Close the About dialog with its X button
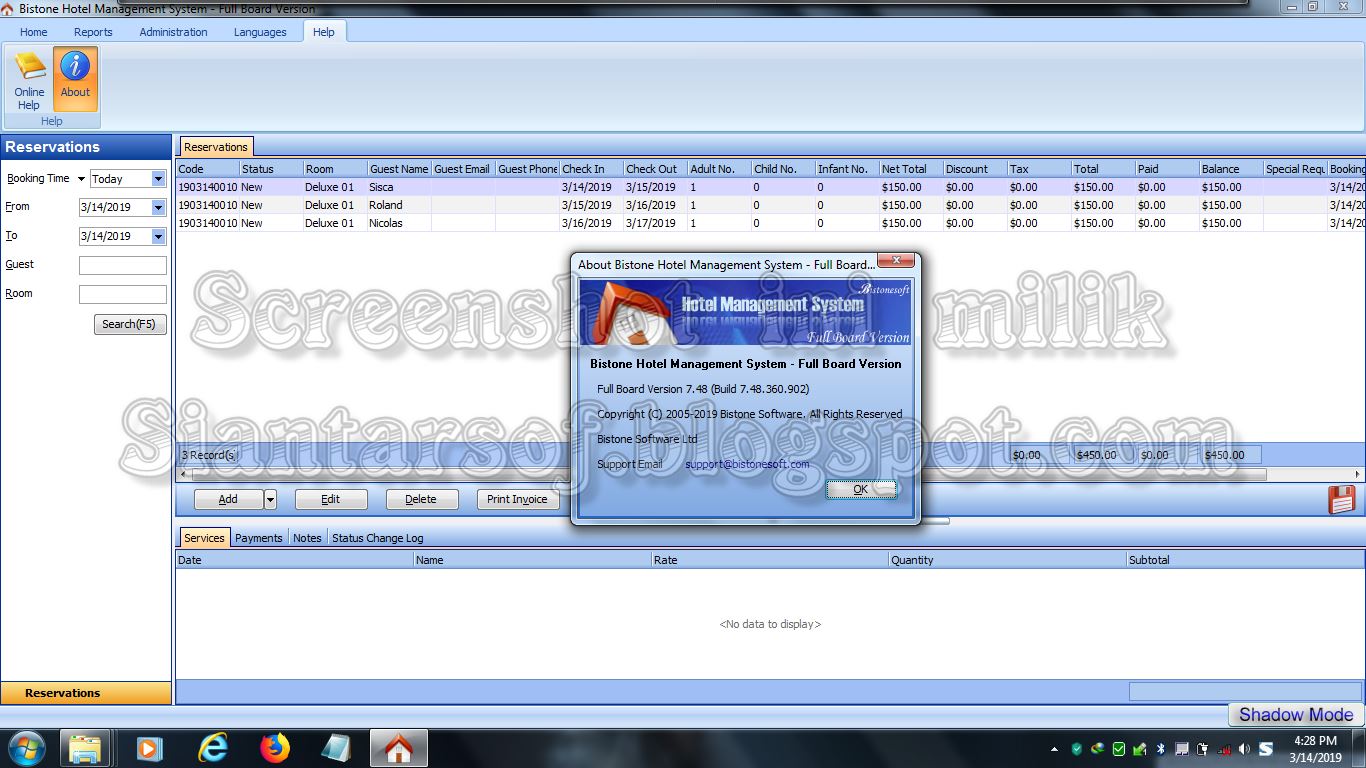Image resolution: width=1366 pixels, height=768 pixels. point(896,261)
